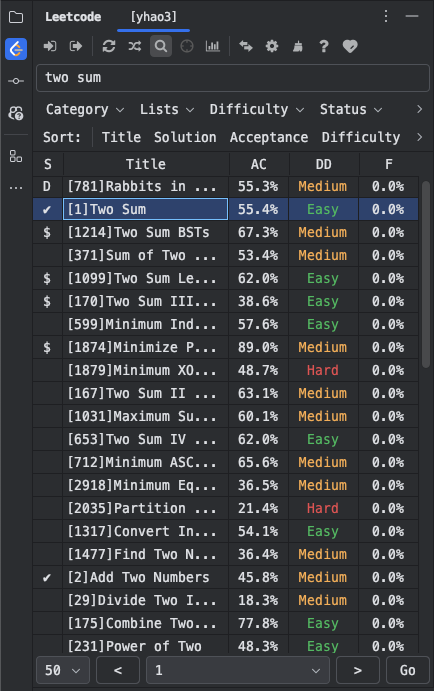Expand more sort options chevron
This screenshot has width=434, height=691.
click(x=419, y=137)
